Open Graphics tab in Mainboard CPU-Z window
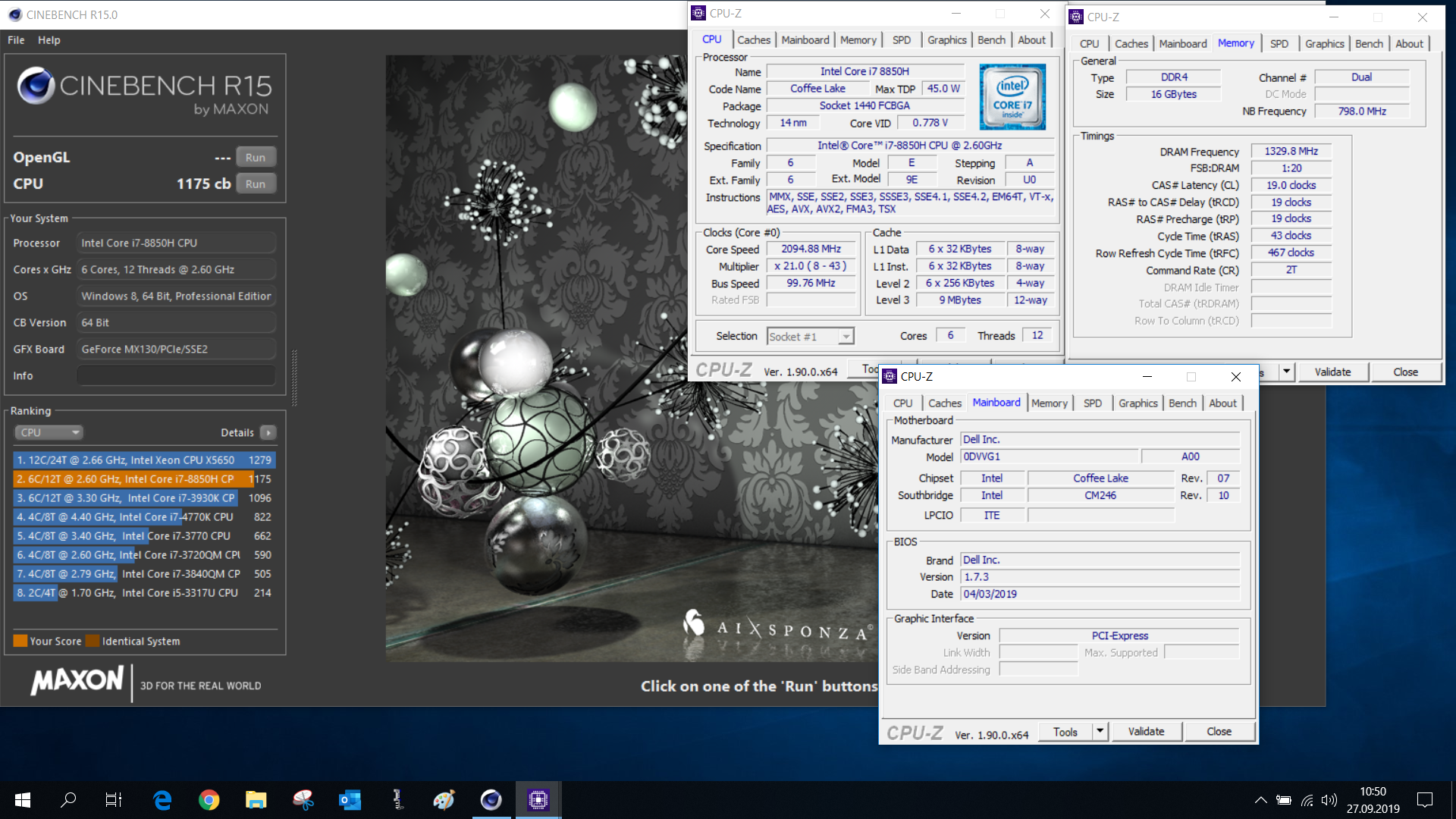Image resolution: width=1456 pixels, height=819 pixels. pos(1138,403)
